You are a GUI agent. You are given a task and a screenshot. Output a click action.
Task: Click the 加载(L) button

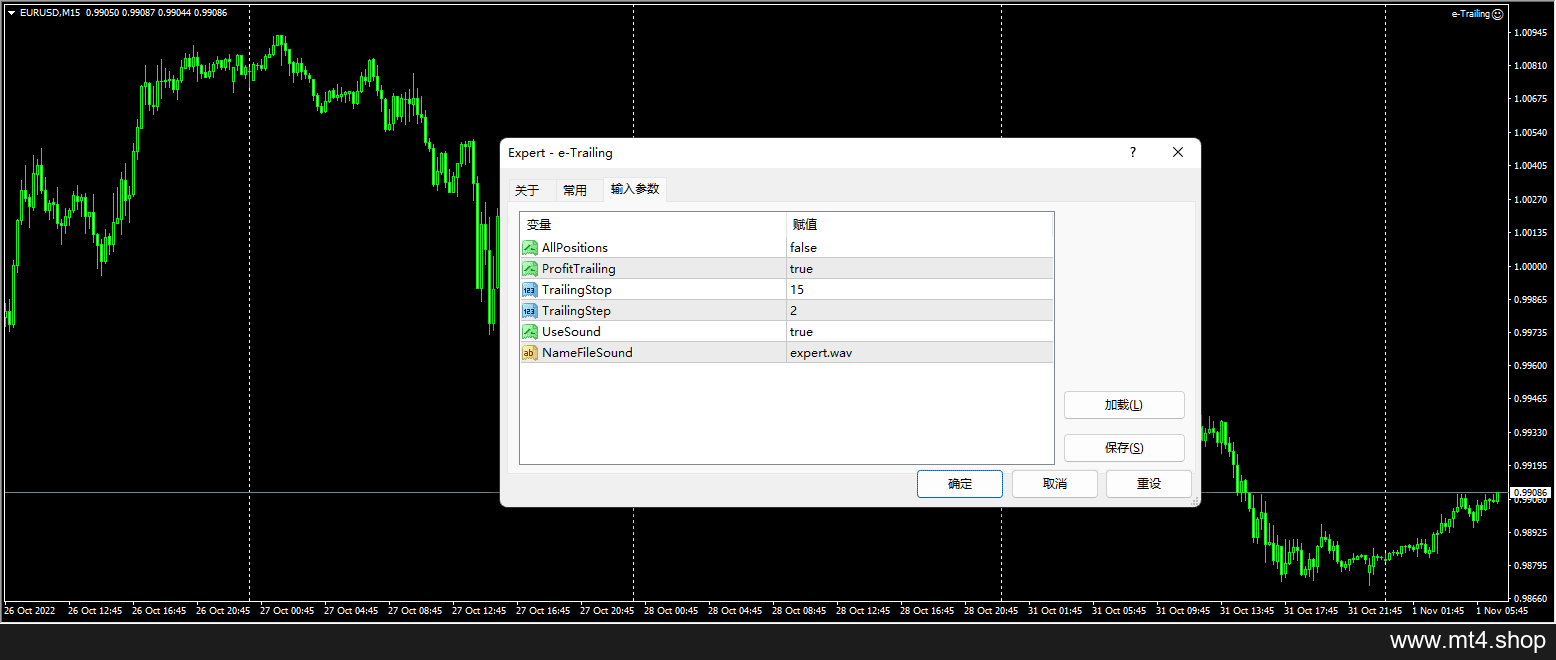point(1124,405)
